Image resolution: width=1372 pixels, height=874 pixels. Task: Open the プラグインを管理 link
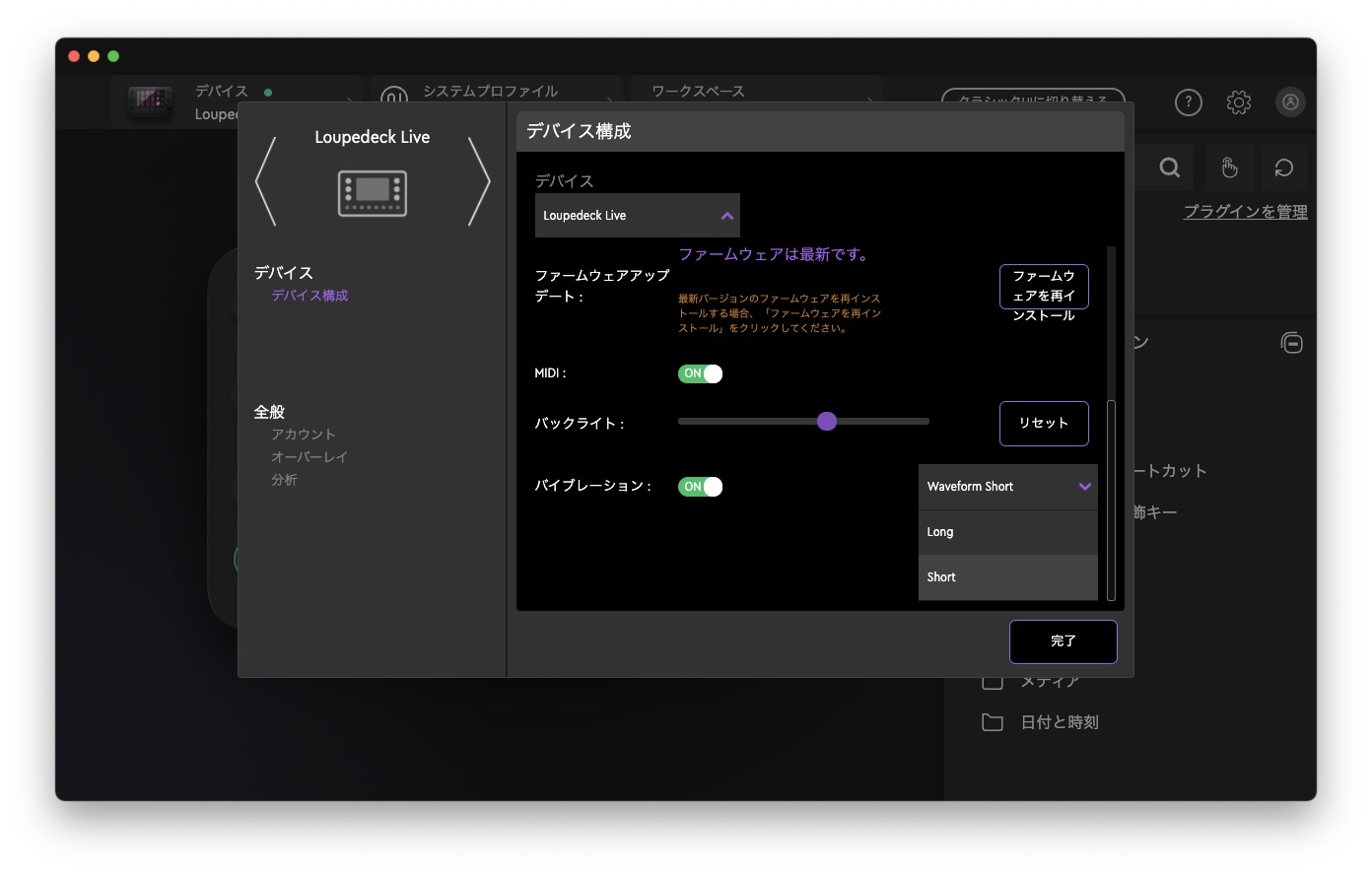point(1245,212)
